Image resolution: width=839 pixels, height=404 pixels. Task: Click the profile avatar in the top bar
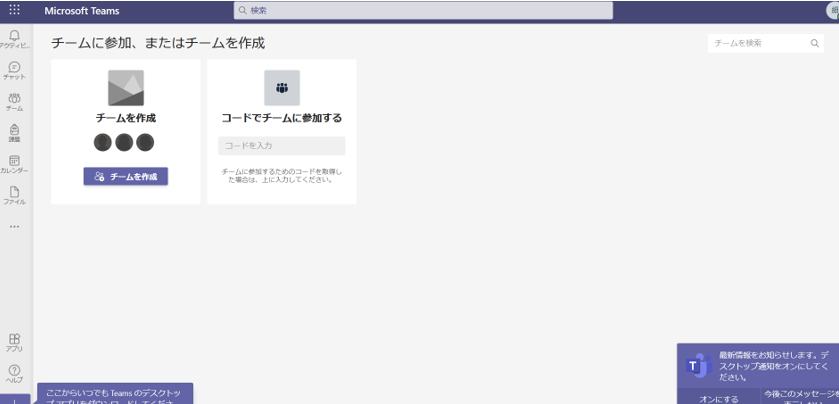click(x=833, y=10)
